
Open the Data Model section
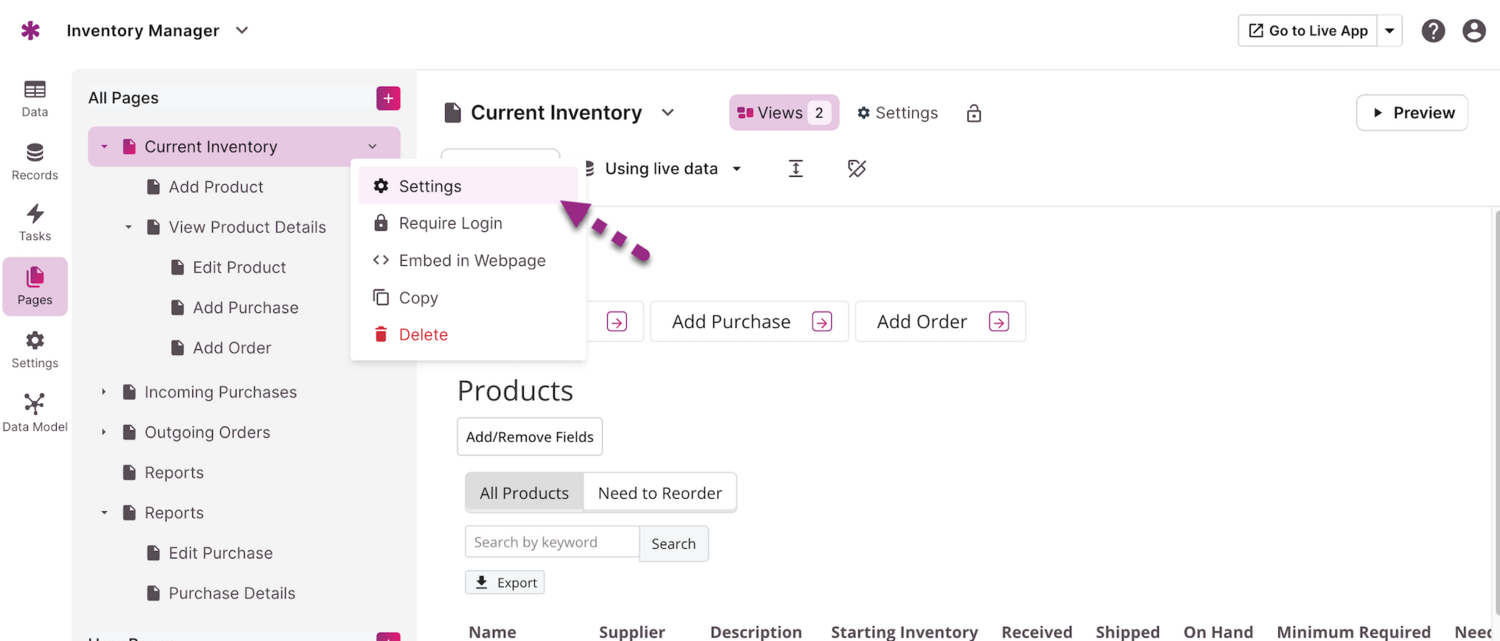[x=35, y=412]
